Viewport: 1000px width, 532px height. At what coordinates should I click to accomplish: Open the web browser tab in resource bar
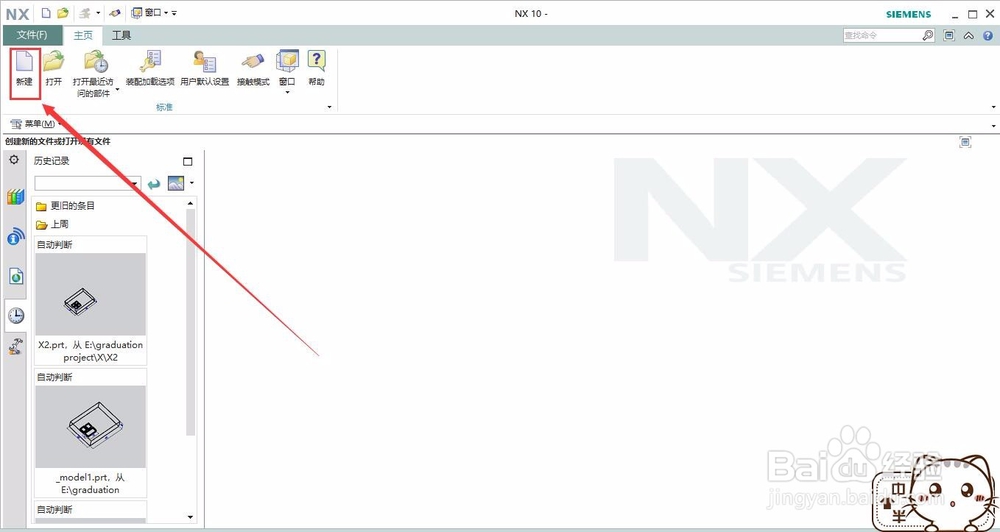16,276
